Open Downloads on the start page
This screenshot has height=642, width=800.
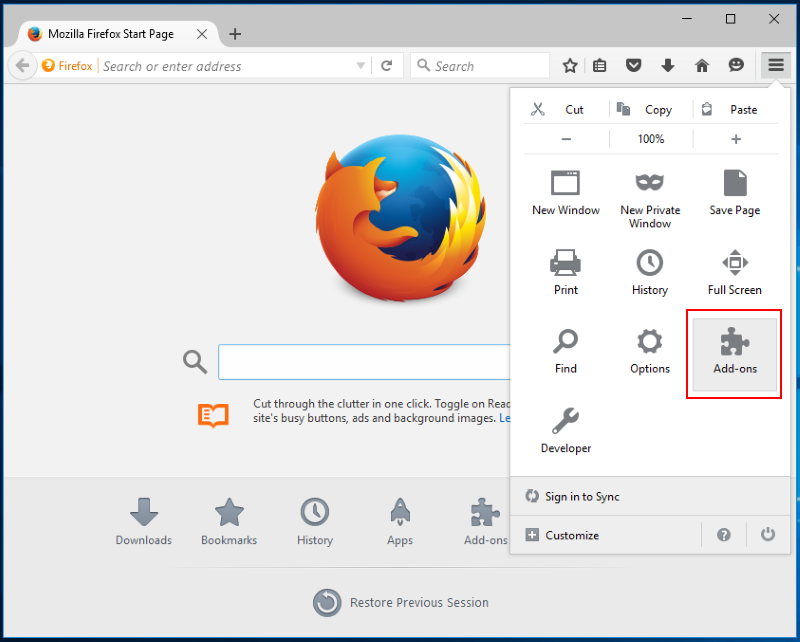[x=143, y=522]
